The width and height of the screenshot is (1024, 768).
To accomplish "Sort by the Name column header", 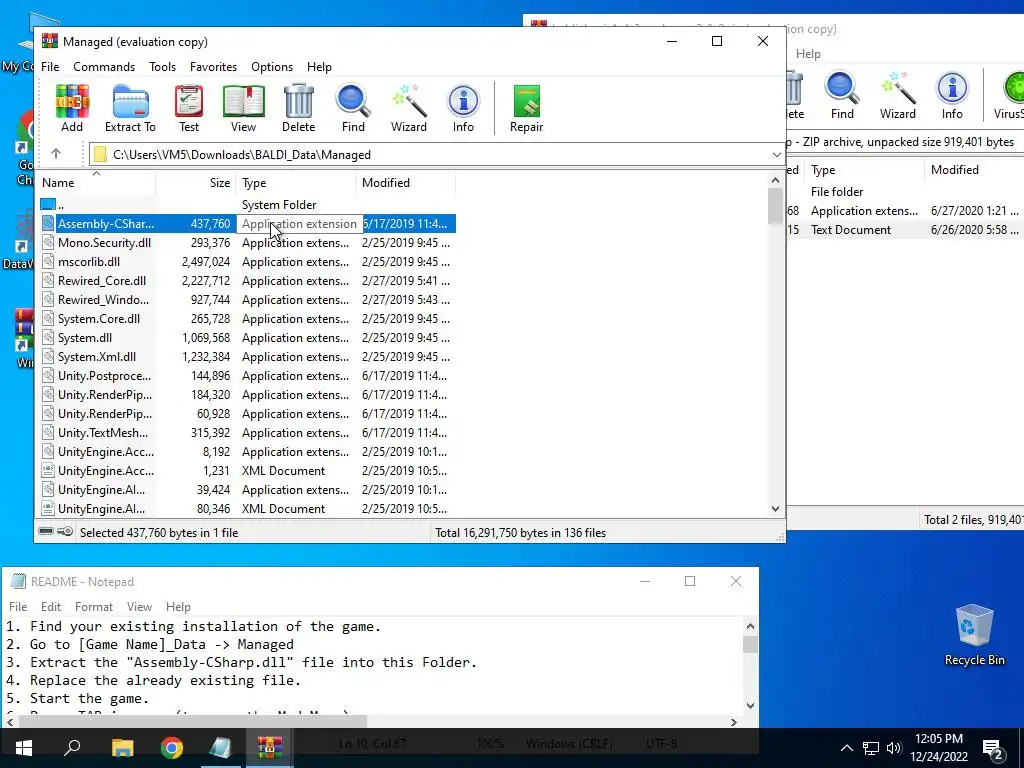I will coord(97,183).
